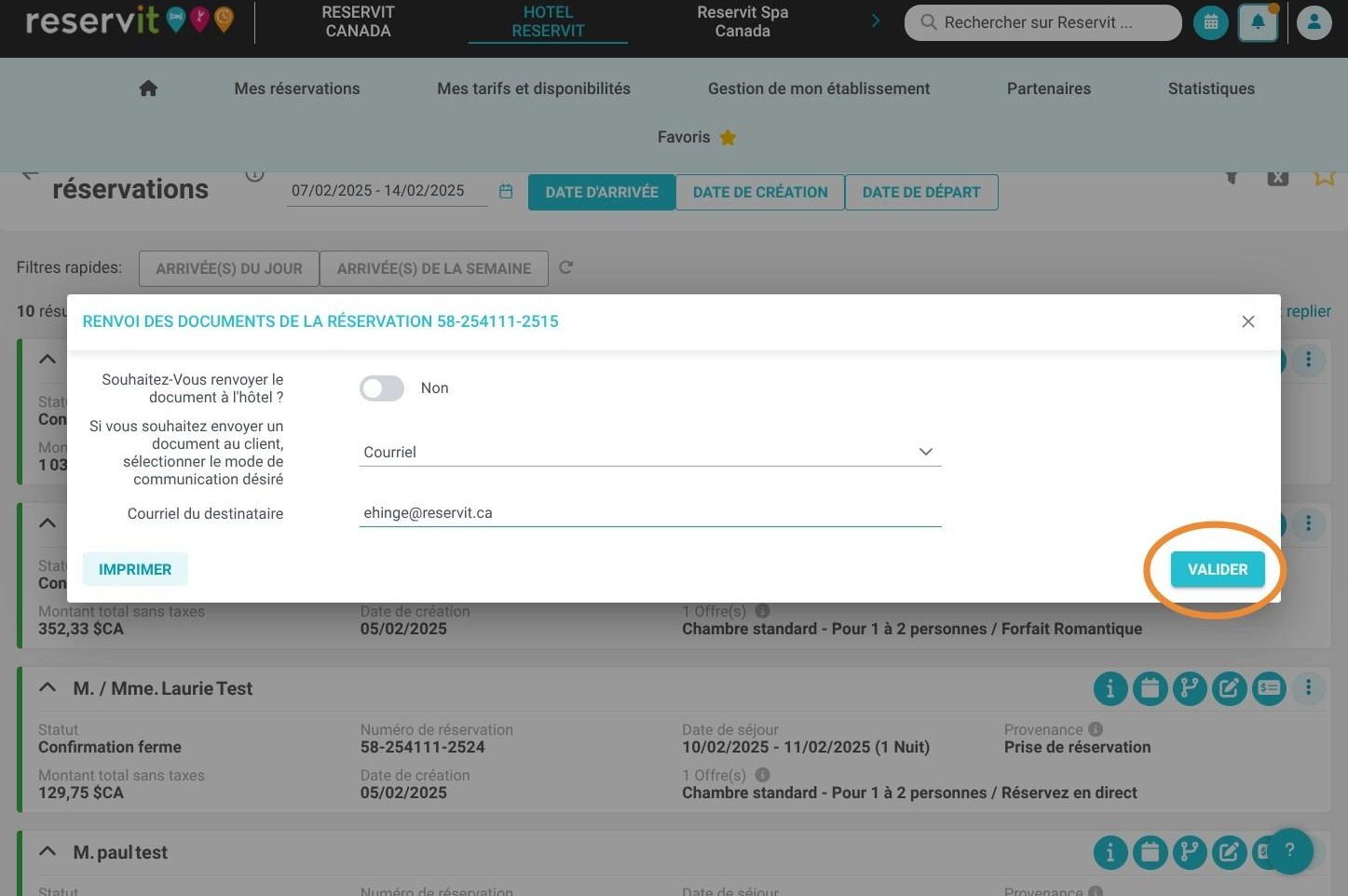Open Mes tarifs et disponibilités menu
This screenshot has height=896, width=1348.
(534, 88)
